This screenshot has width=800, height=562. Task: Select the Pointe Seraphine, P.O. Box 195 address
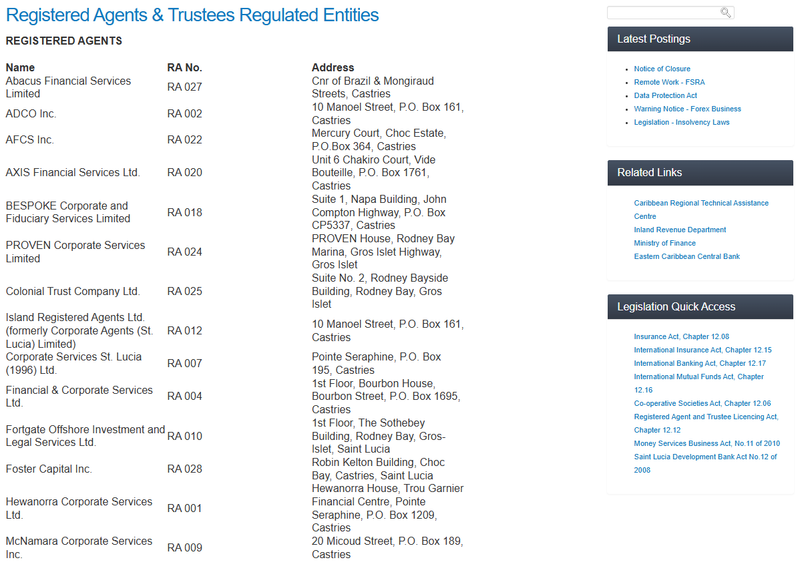point(376,363)
